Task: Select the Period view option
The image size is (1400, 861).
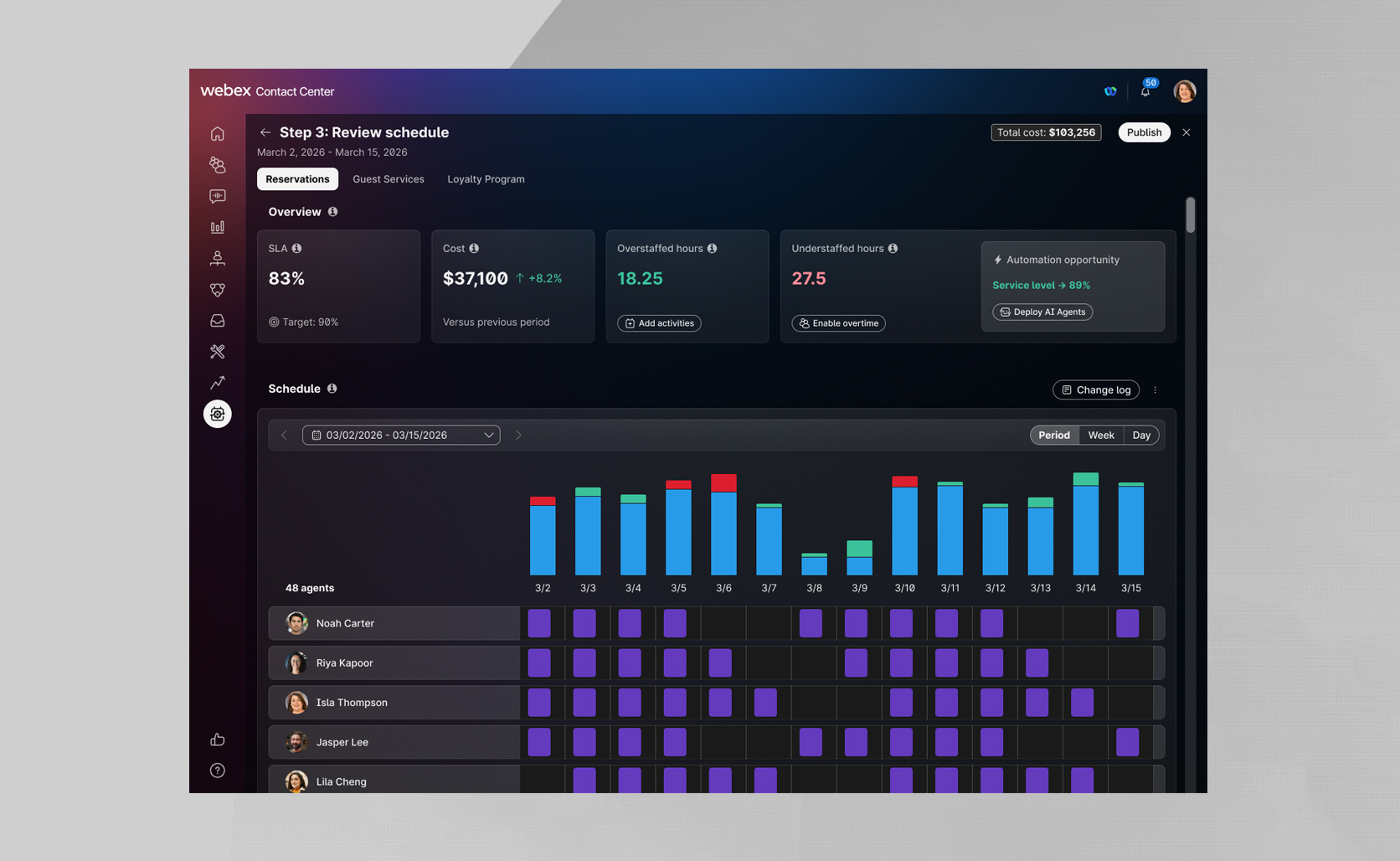Action: pos(1053,436)
